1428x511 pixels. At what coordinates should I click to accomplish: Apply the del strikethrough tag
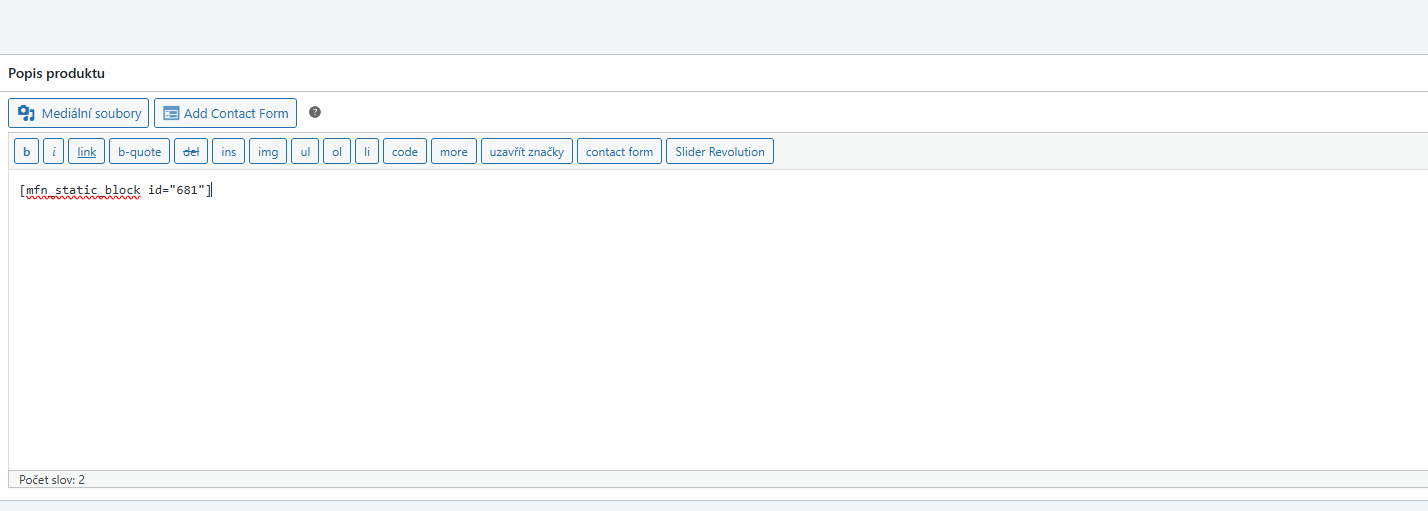[x=191, y=152]
